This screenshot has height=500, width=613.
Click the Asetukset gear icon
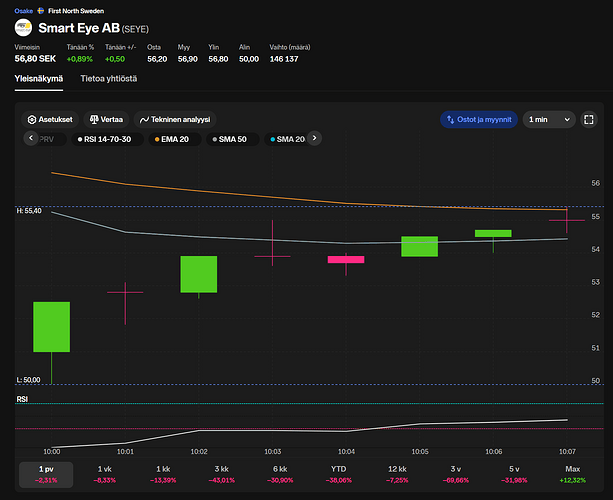point(32,120)
